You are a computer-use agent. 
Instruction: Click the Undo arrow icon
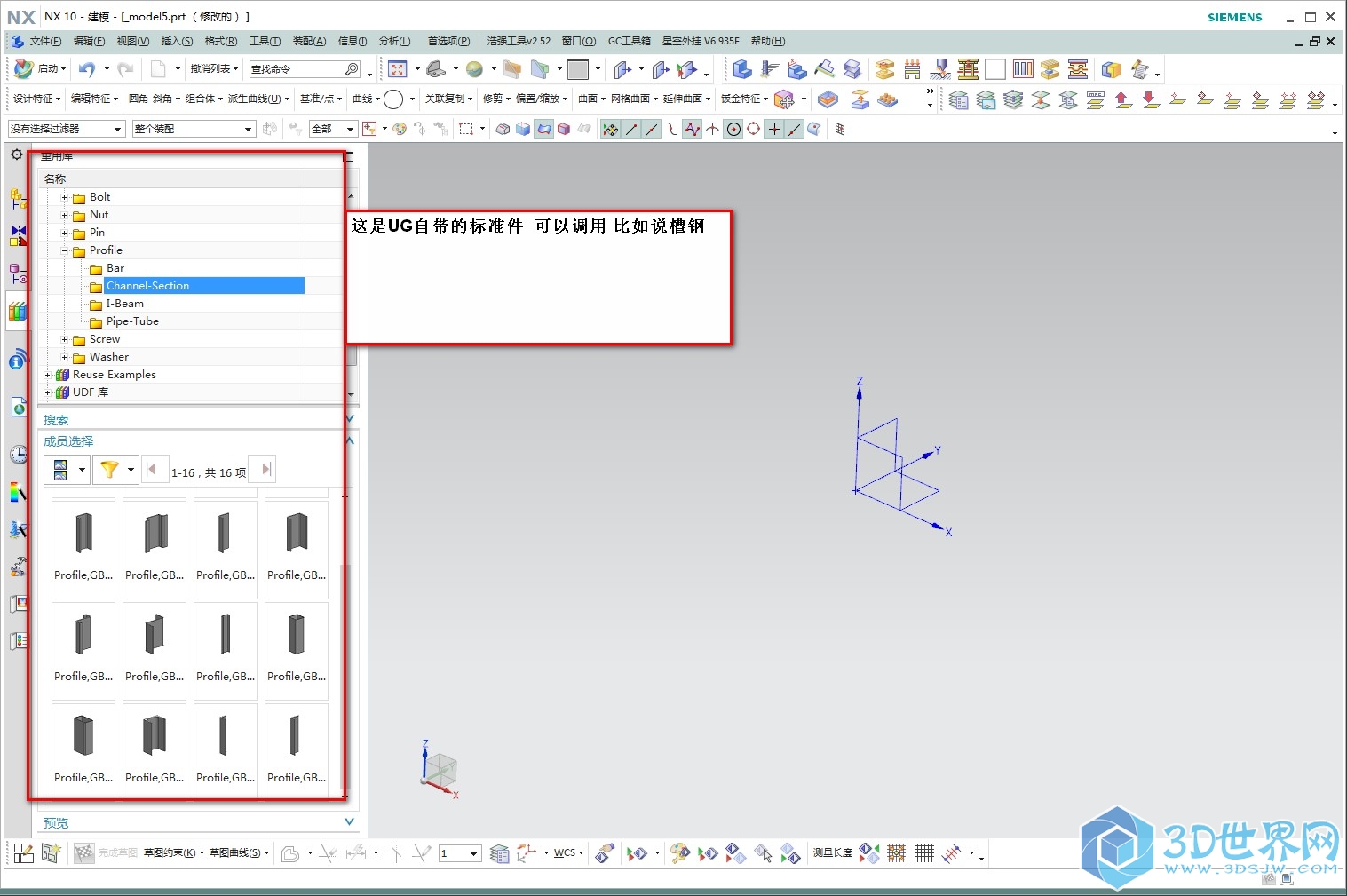pyautogui.click(x=86, y=68)
